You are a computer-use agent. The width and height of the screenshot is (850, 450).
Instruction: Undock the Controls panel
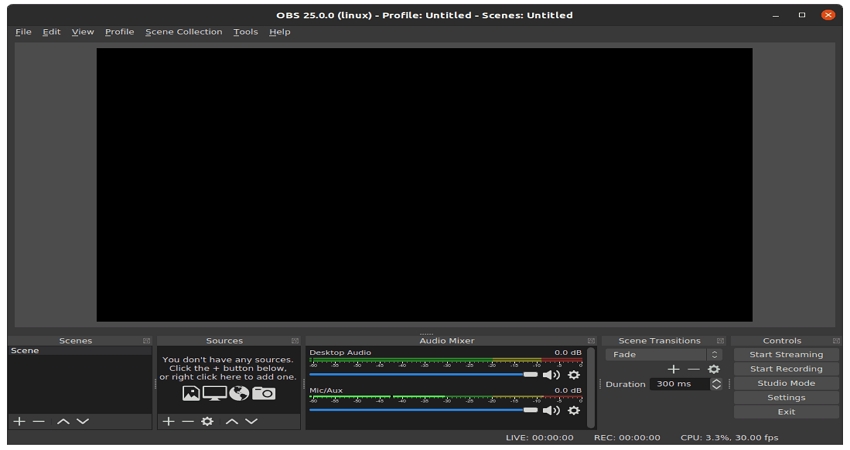[x=836, y=340]
